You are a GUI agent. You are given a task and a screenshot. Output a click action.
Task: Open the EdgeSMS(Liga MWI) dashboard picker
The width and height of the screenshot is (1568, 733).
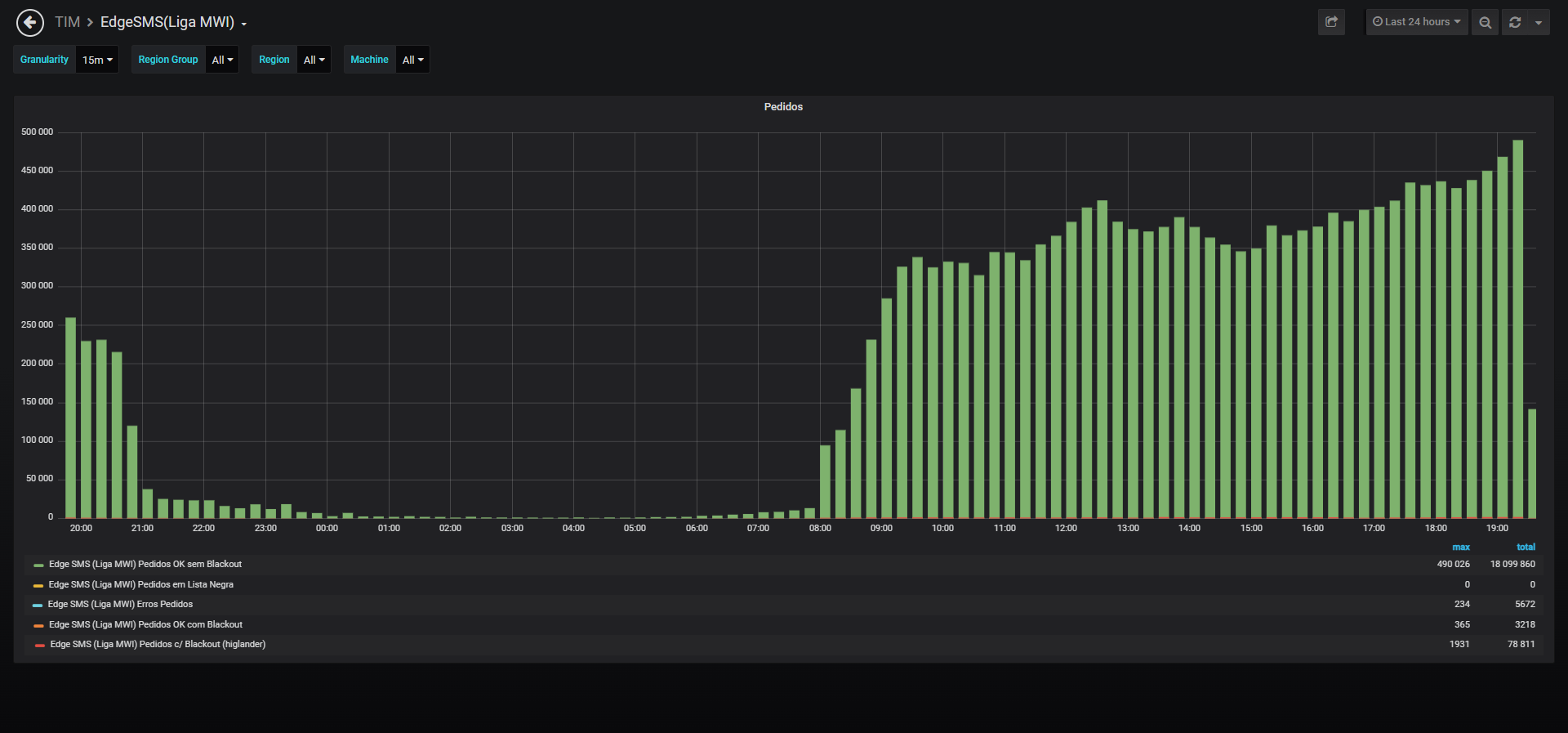tap(173, 22)
